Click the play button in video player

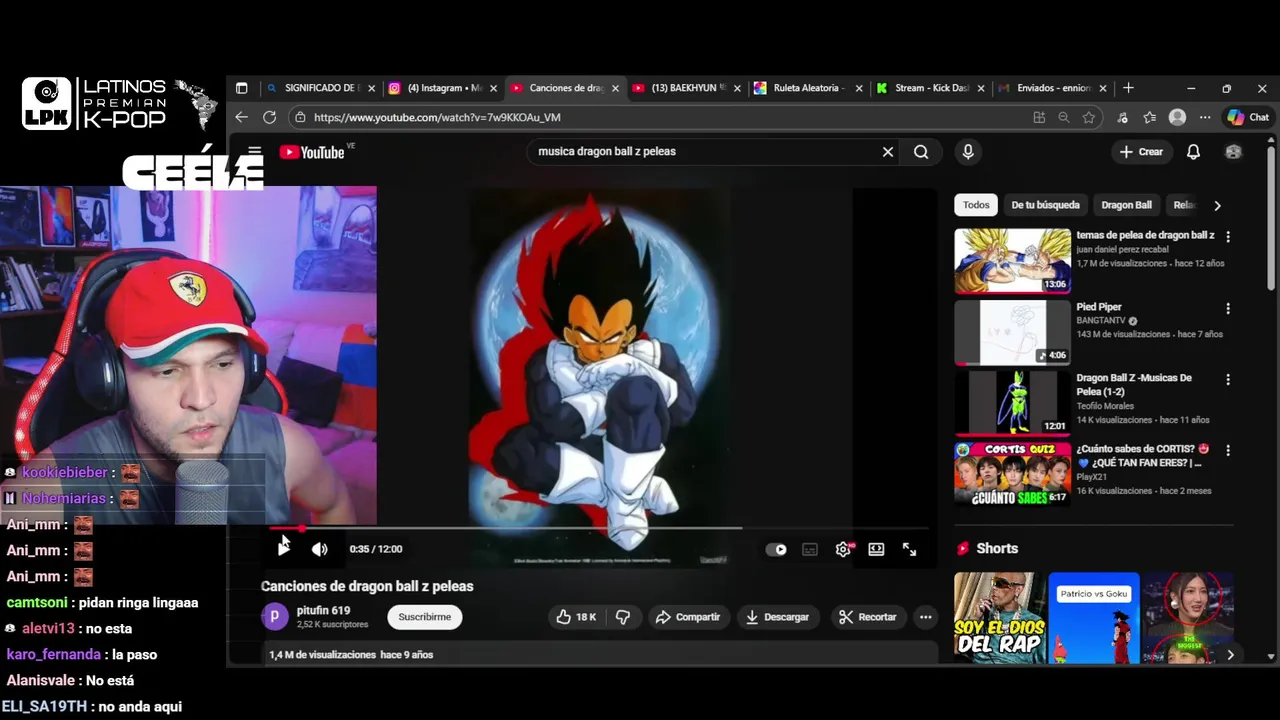tap(284, 549)
